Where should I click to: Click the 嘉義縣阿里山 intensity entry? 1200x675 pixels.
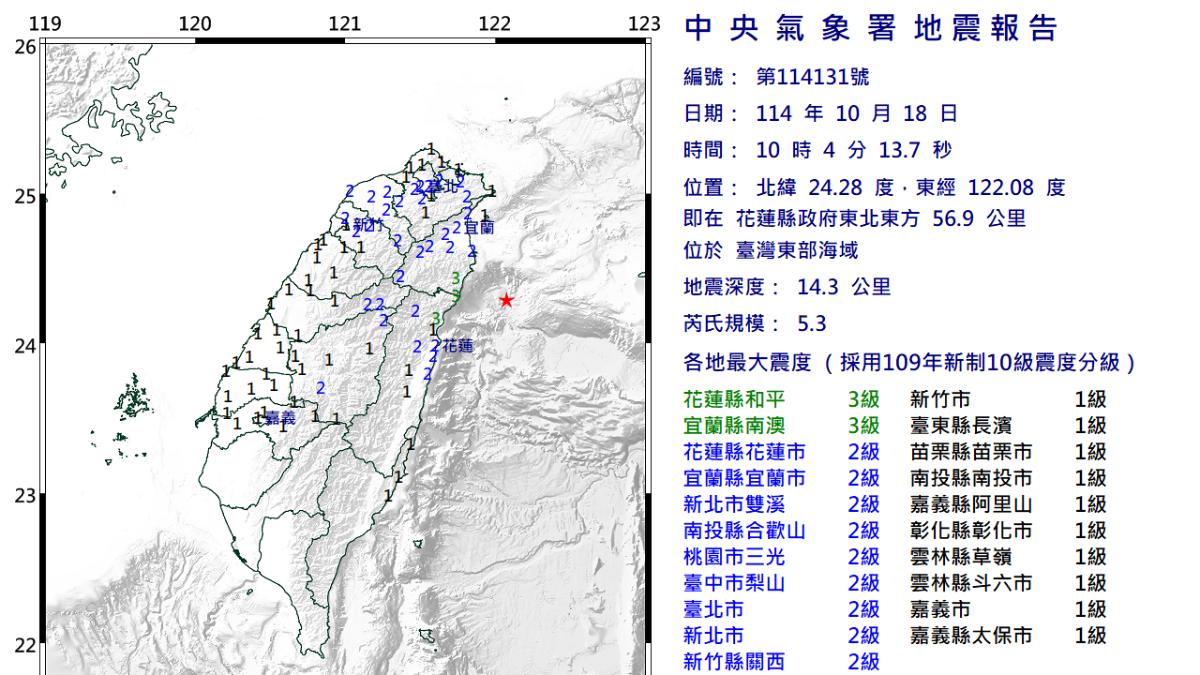tap(1008, 504)
